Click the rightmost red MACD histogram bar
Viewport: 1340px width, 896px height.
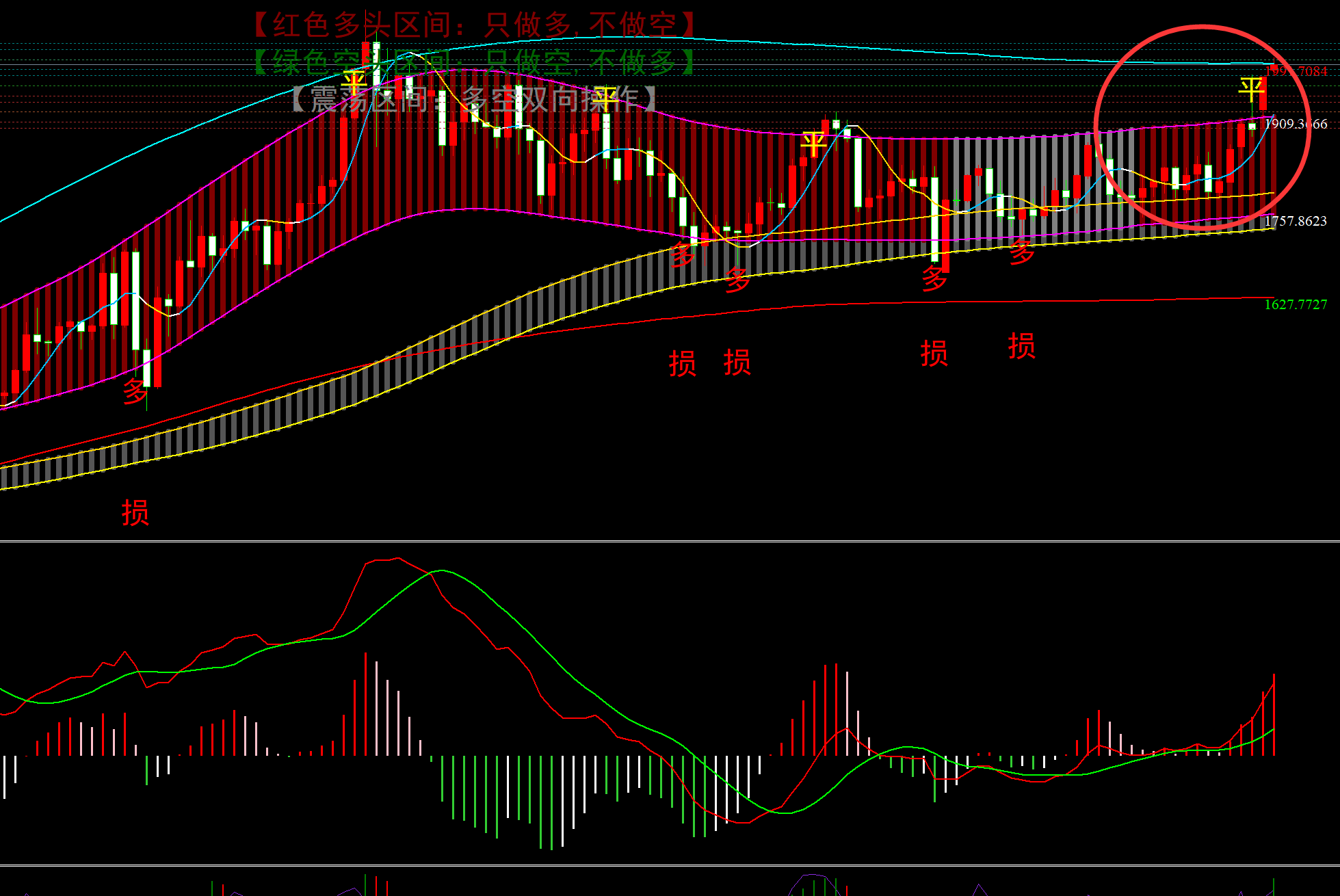point(1274,715)
